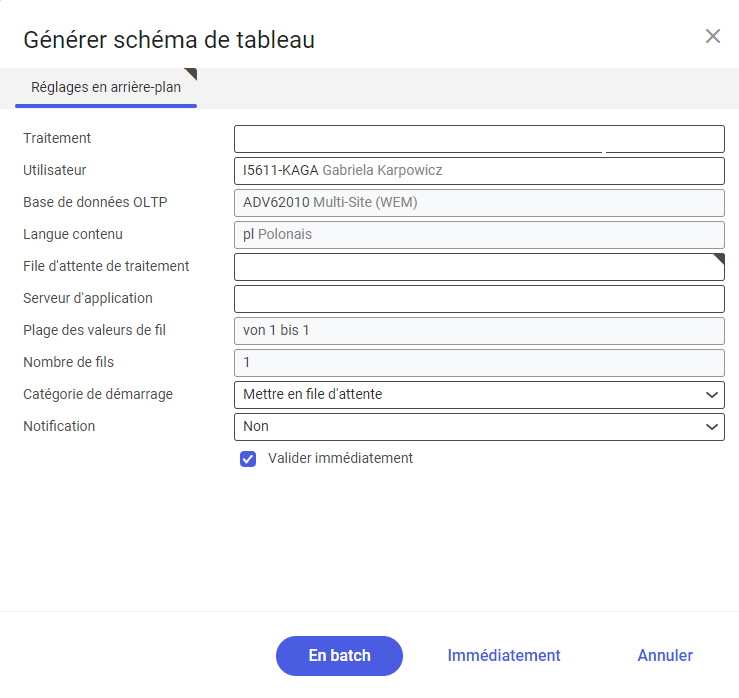Click the Base de données OLTP field

pos(479,203)
